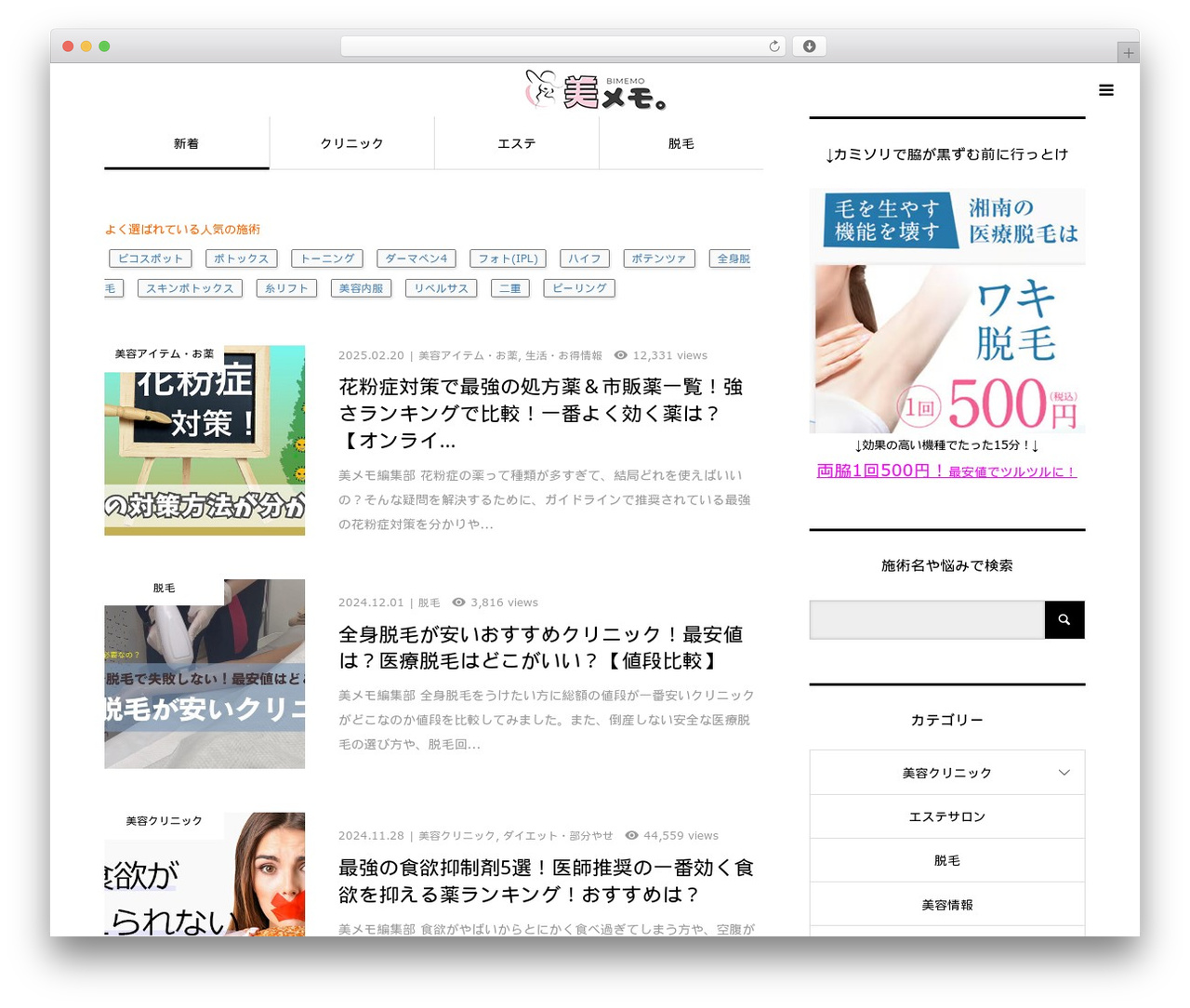Screen dimensions: 1190x1008
Task: Select the スキンボトックス tag
Action: pos(190,288)
